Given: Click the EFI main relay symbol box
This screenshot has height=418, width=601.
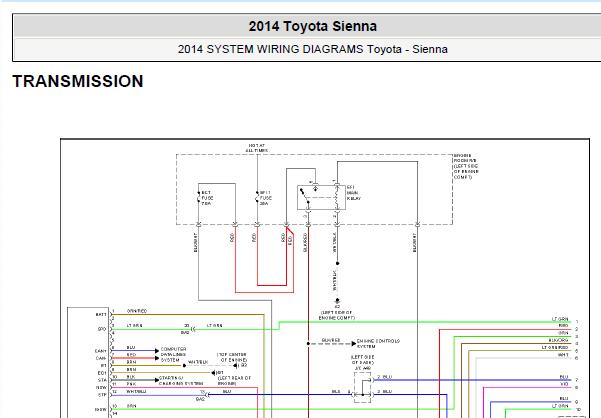Looking at the screenshot, I should (x=321, y=197).
